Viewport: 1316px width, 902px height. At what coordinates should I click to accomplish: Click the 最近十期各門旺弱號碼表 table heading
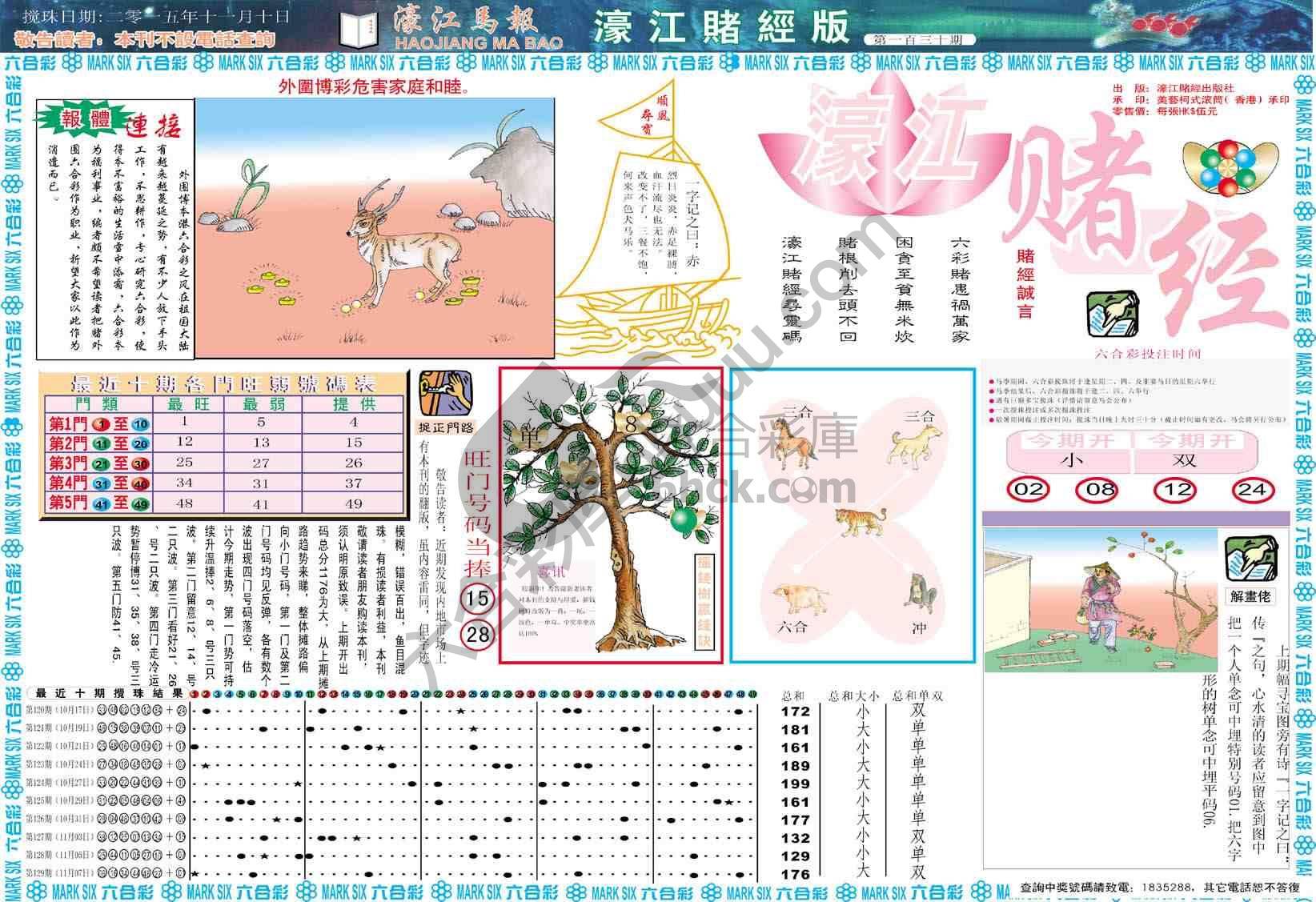tap(223, 383)
